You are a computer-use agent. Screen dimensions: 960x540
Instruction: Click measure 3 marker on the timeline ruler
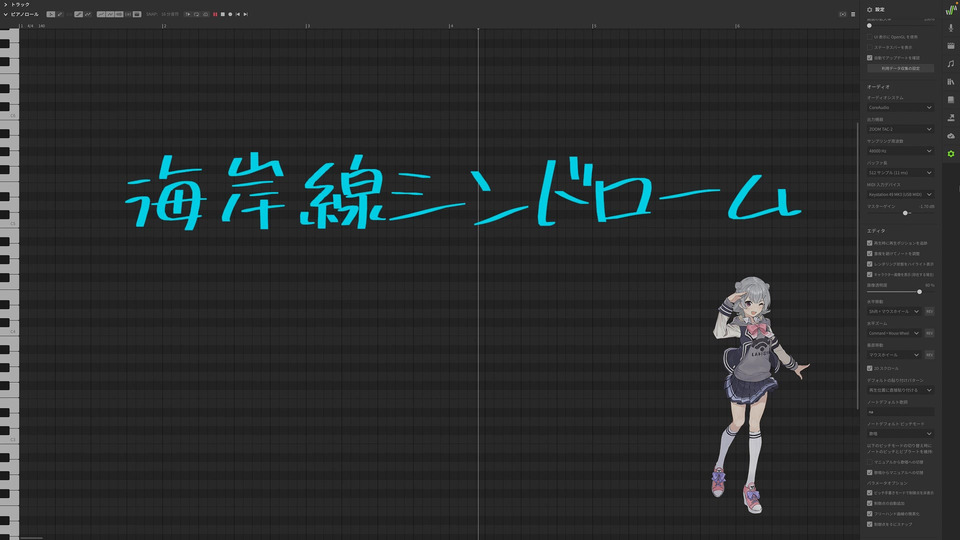307,26
